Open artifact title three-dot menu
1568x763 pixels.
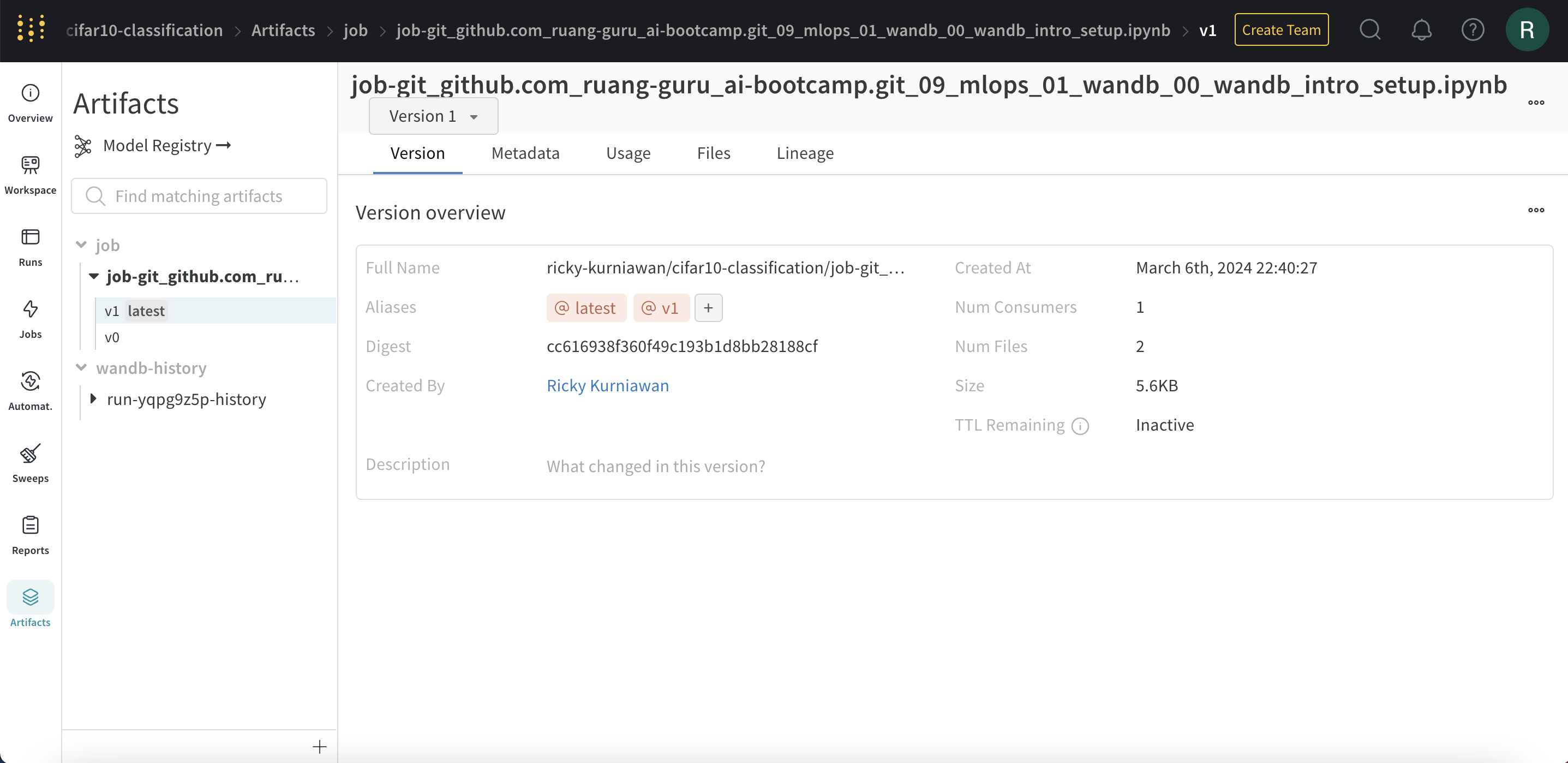click(x=1536, y=102)
